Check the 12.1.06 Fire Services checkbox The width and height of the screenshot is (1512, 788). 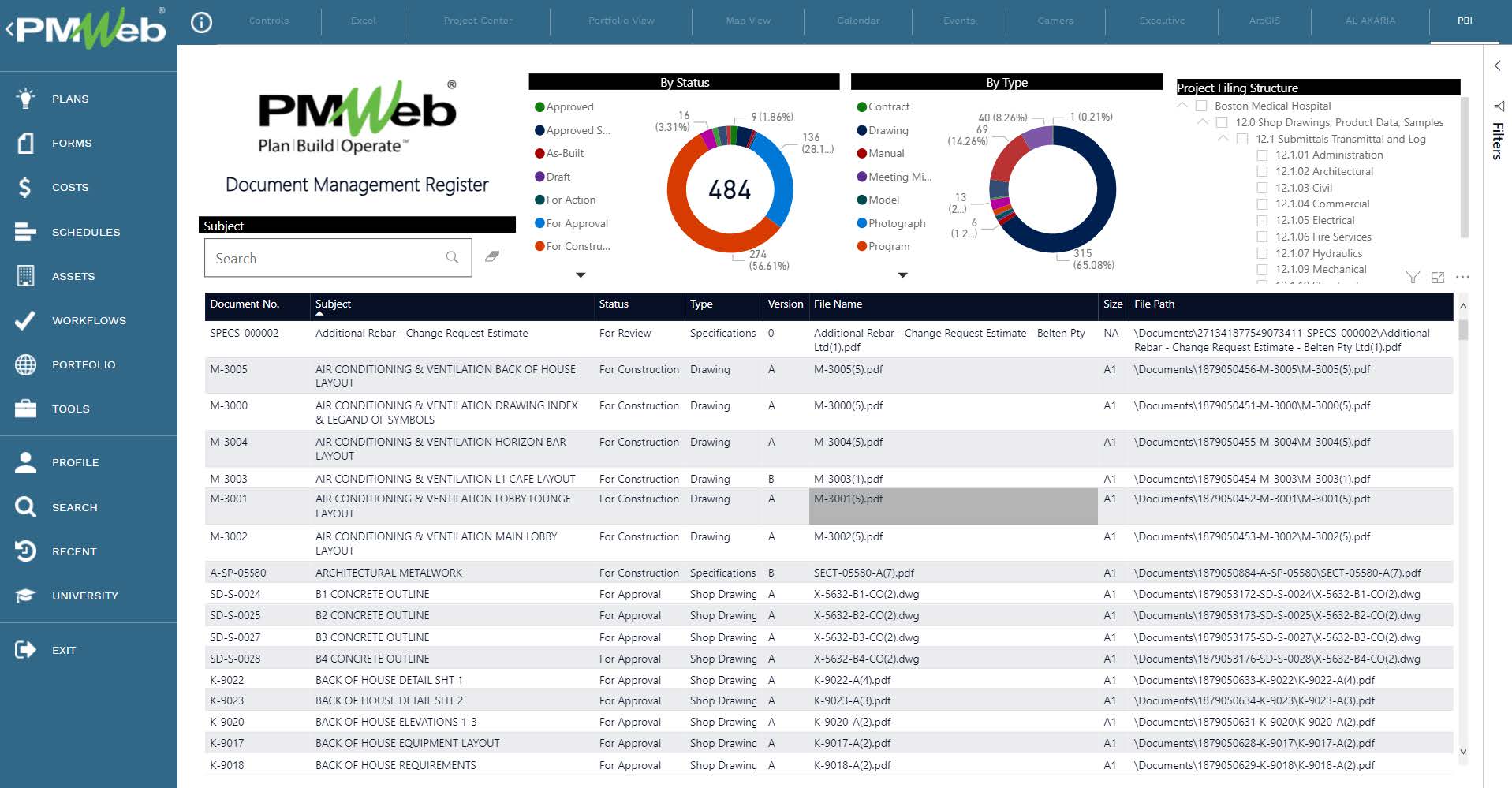1262,237
